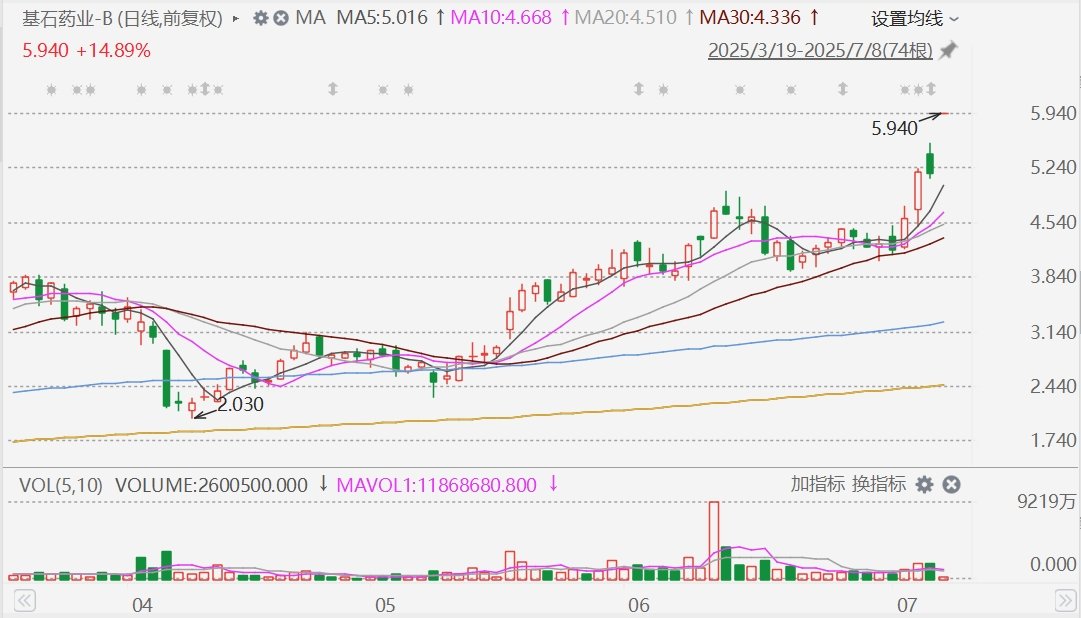Toggle the MA10 moving average label
The image size is (1081, 618).
(501, 18)
